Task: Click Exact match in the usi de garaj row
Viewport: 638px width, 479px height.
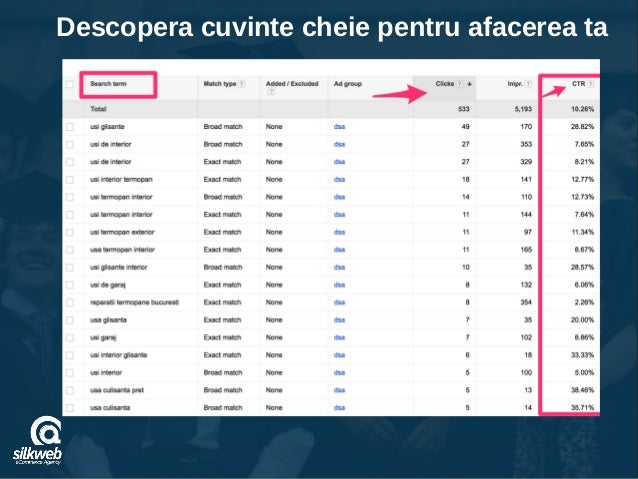Action: coord(223,285)
